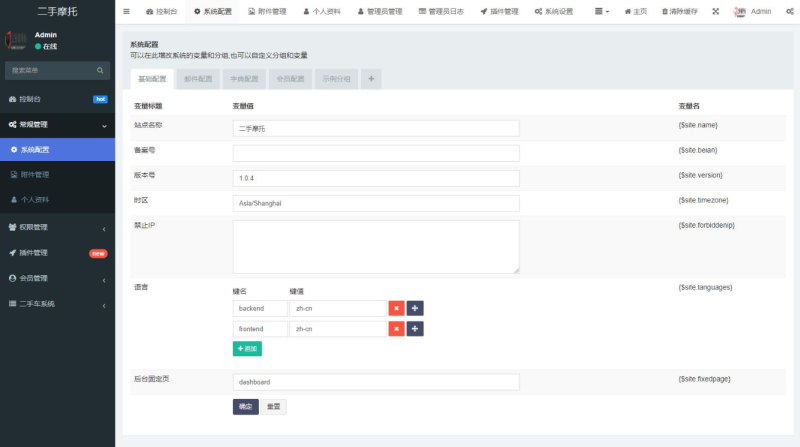Collapse the 常规管理 sidebar group

(57, 125)
